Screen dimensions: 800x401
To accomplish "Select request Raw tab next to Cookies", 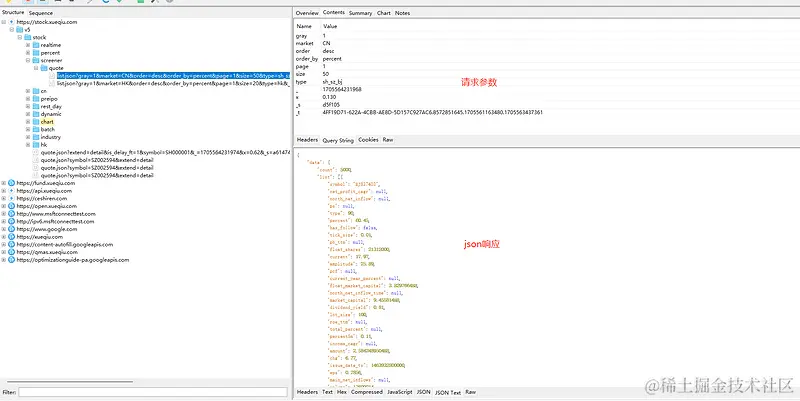I will [x=388, y=139].
